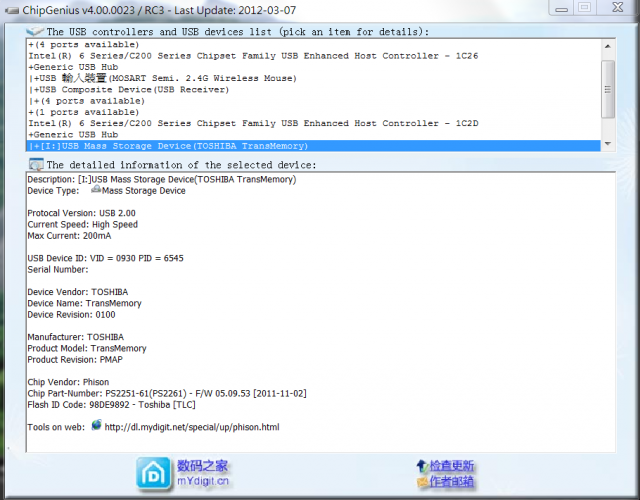This screenshot has height=500, width=640.
Task: Click the 数码之家 mYdigit.cn text link
Action: [x=202, y=473]
